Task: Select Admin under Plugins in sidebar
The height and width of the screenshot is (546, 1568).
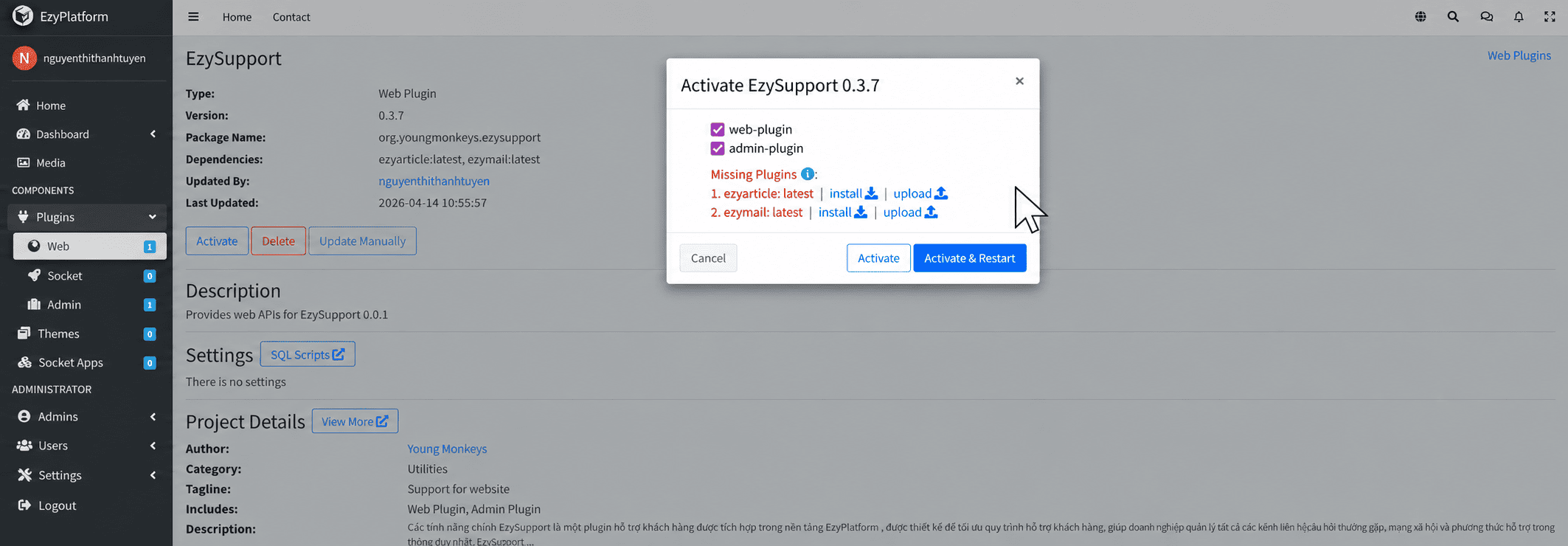Action: pyautogui.click(x=90, y=305)
